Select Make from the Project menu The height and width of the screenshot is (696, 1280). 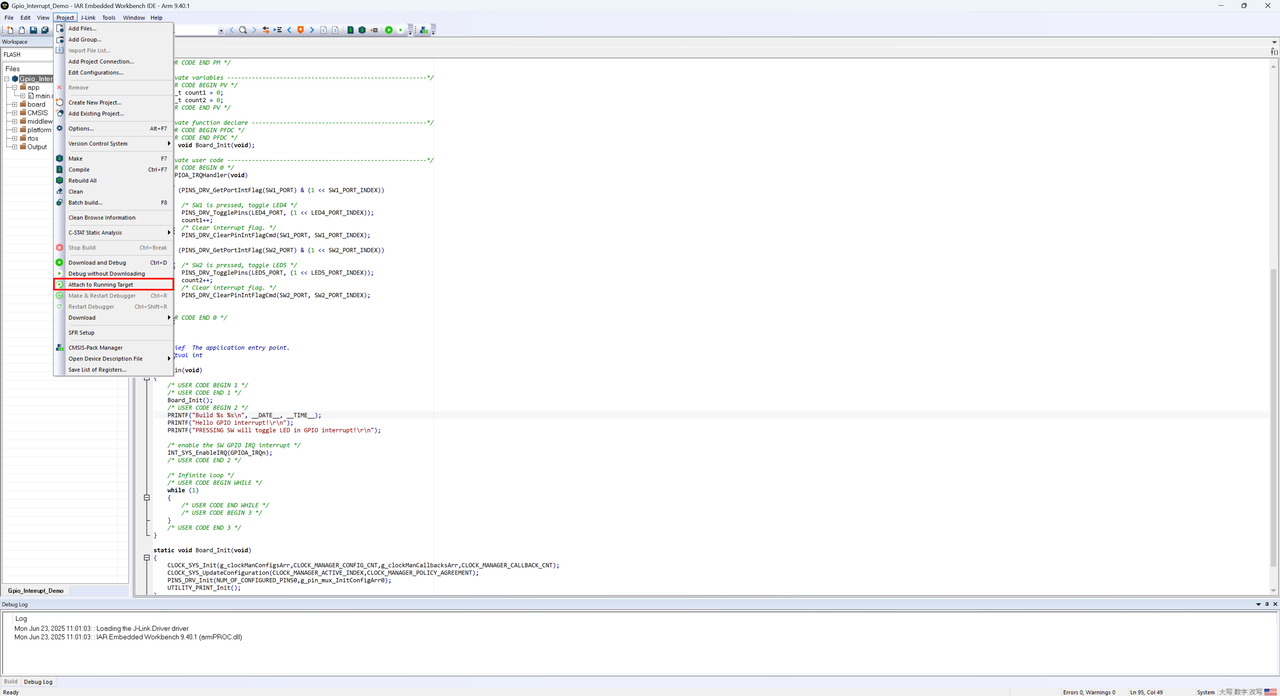113,158
